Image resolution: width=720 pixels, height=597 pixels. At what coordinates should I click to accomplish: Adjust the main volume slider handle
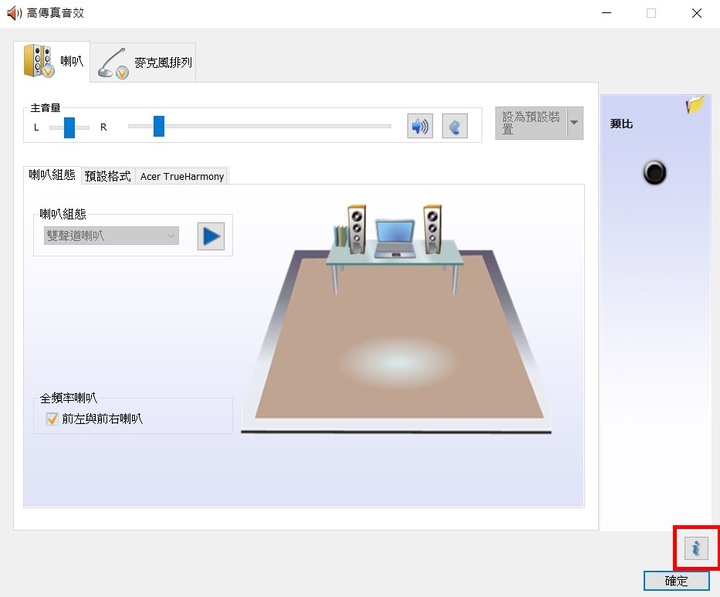[159, 126]
